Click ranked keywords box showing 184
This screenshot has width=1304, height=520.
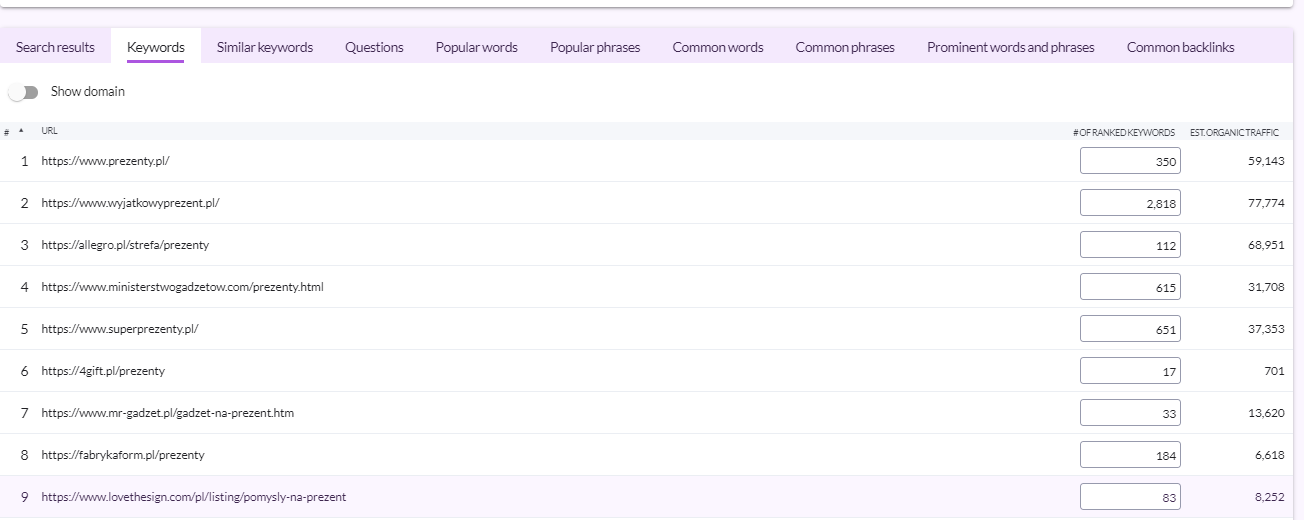click(x=1130, y=455)
